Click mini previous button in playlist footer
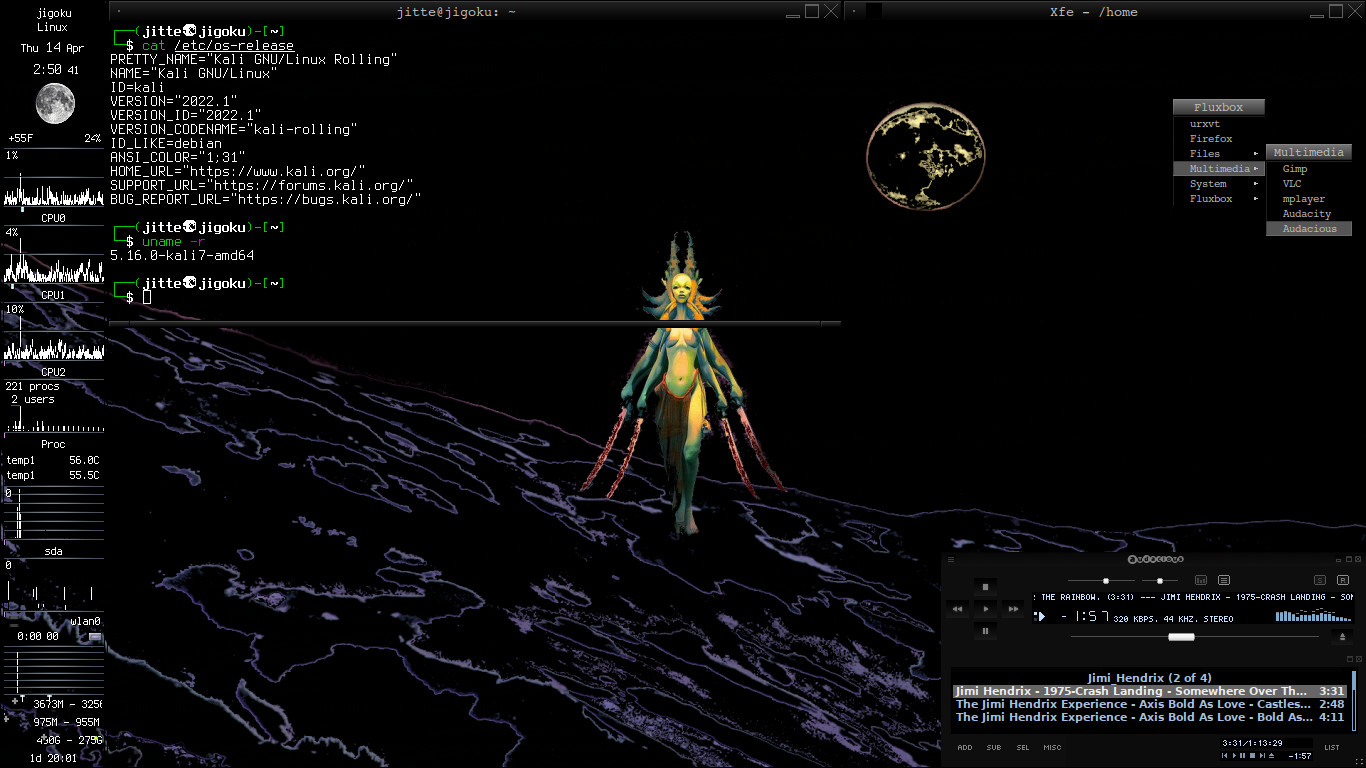The image size is (1366, 768). tap(1224, 756)
